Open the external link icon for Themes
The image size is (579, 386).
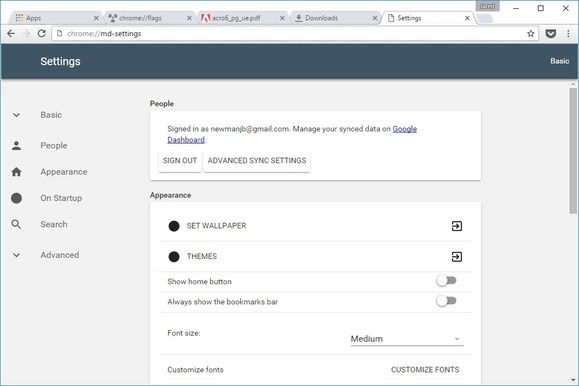point(457,256)
